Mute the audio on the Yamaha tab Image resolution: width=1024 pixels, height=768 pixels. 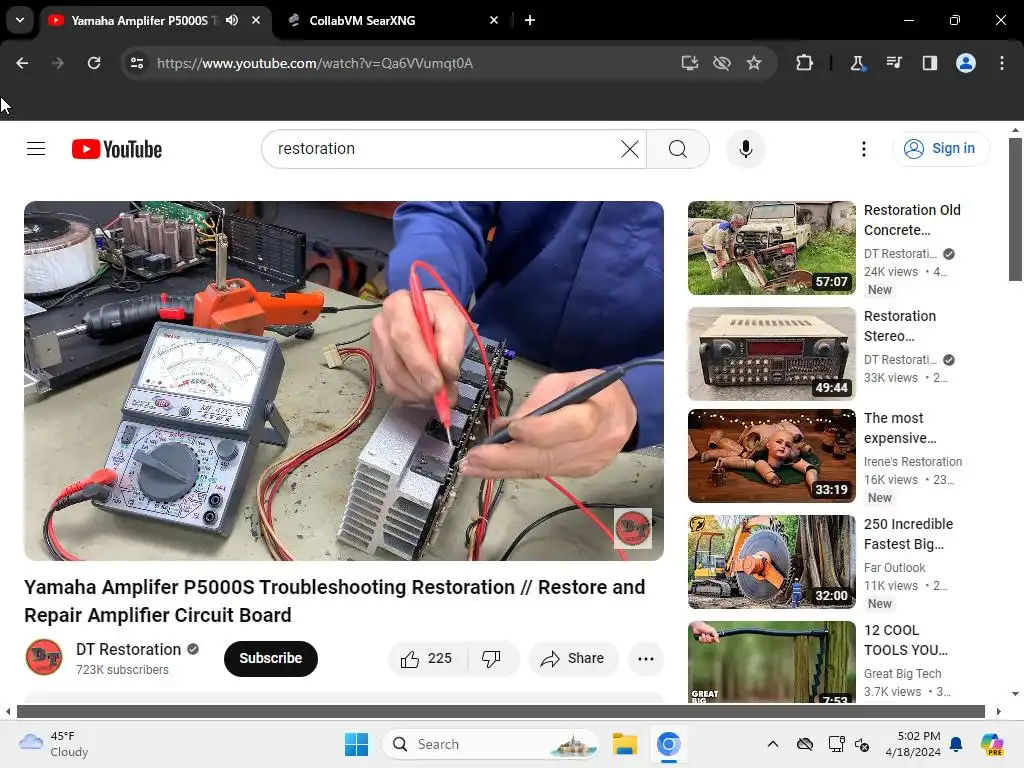232,20
